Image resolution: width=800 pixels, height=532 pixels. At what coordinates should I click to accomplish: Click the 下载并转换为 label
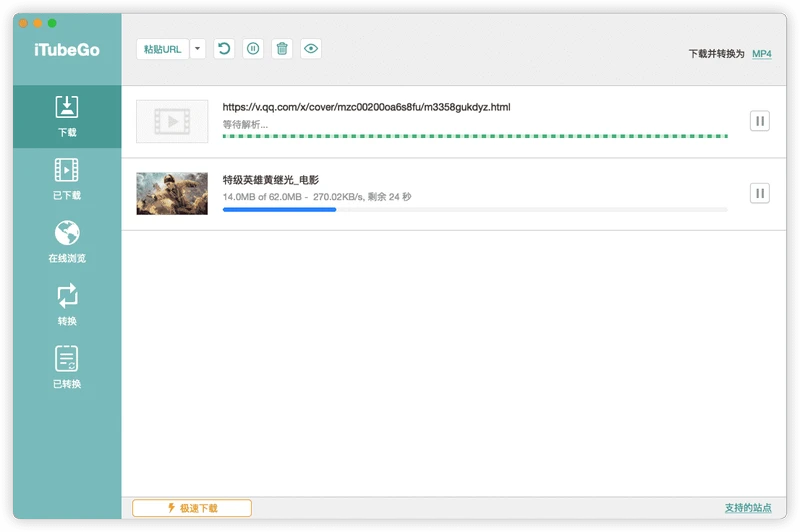(x=716, y=54)
